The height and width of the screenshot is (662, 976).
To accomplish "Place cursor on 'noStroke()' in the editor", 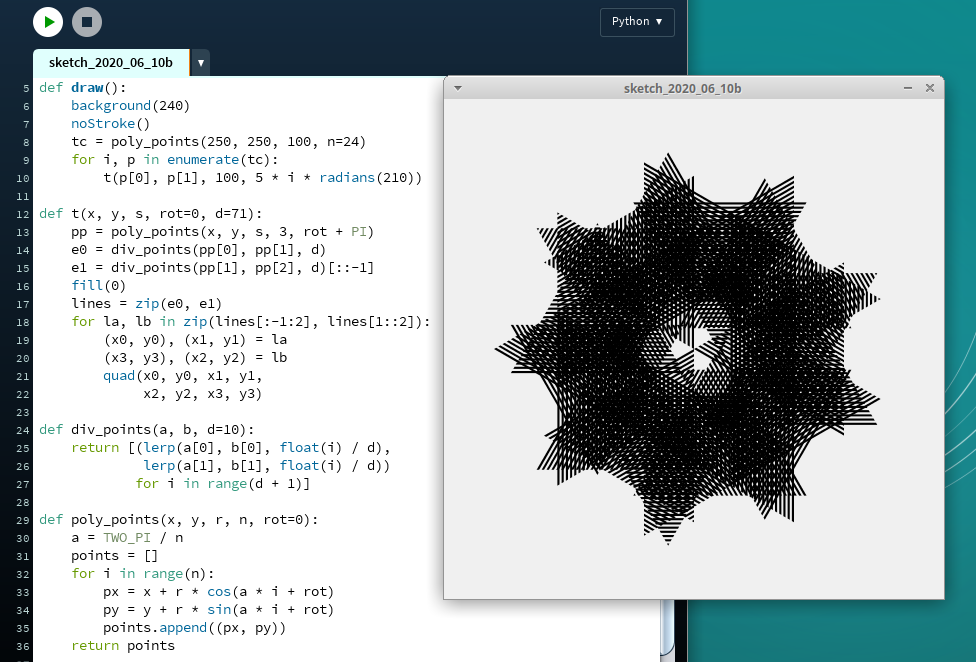I will (110, 124).
